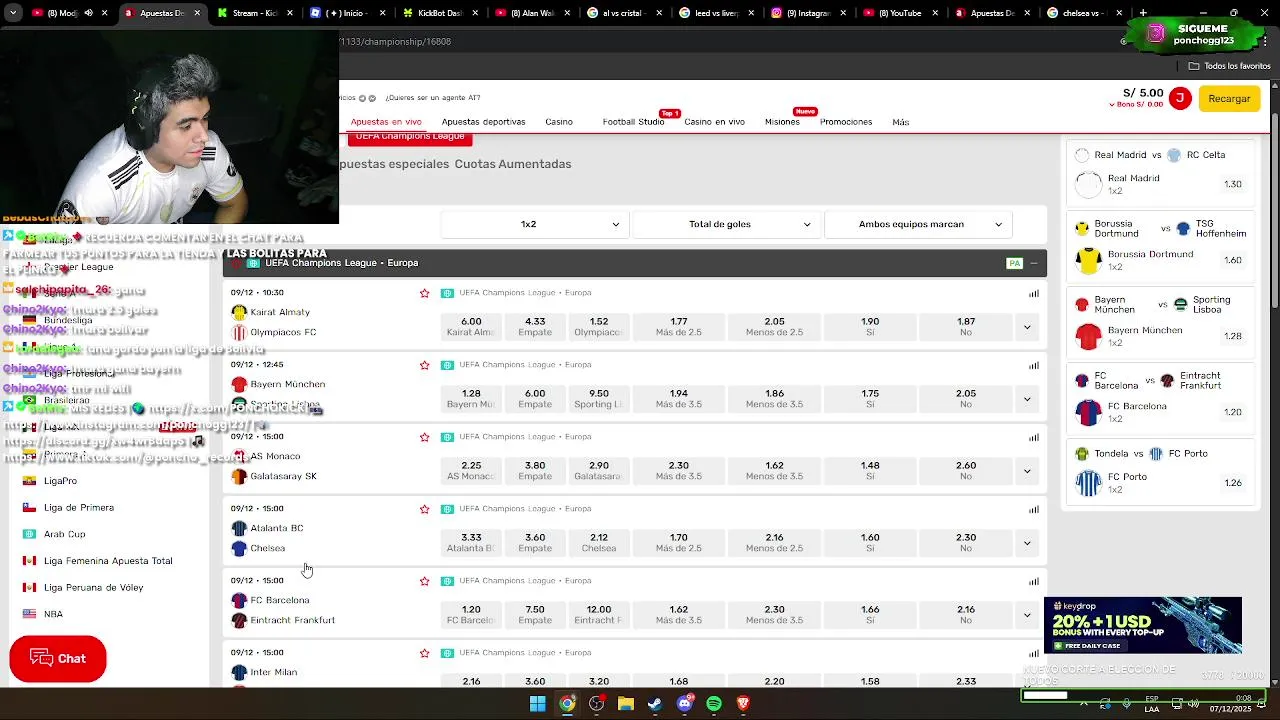Open the Más menu
Screen dimensions: 1280x720
[x=901, y=122]
